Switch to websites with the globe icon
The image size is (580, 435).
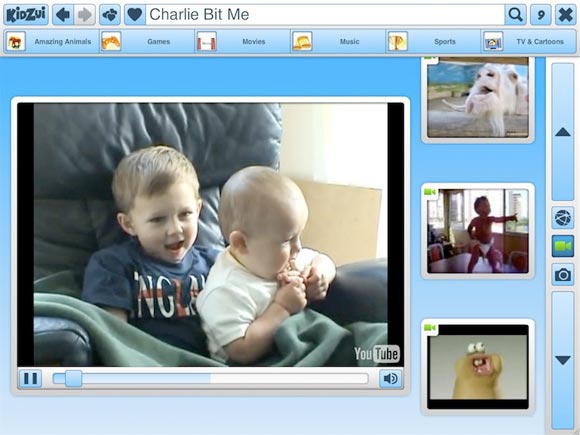click(x=563, y=218)
